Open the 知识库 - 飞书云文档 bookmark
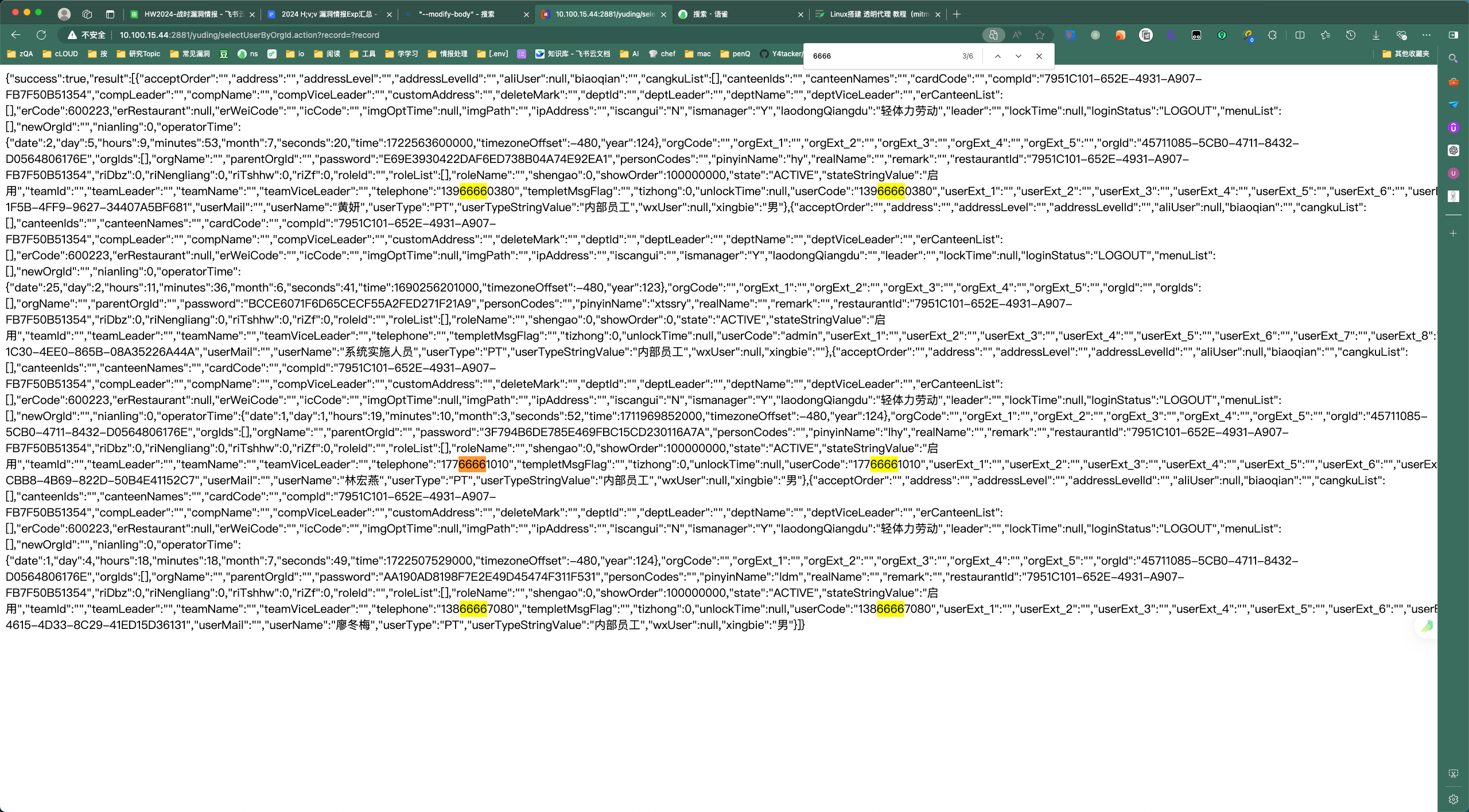 573,54
